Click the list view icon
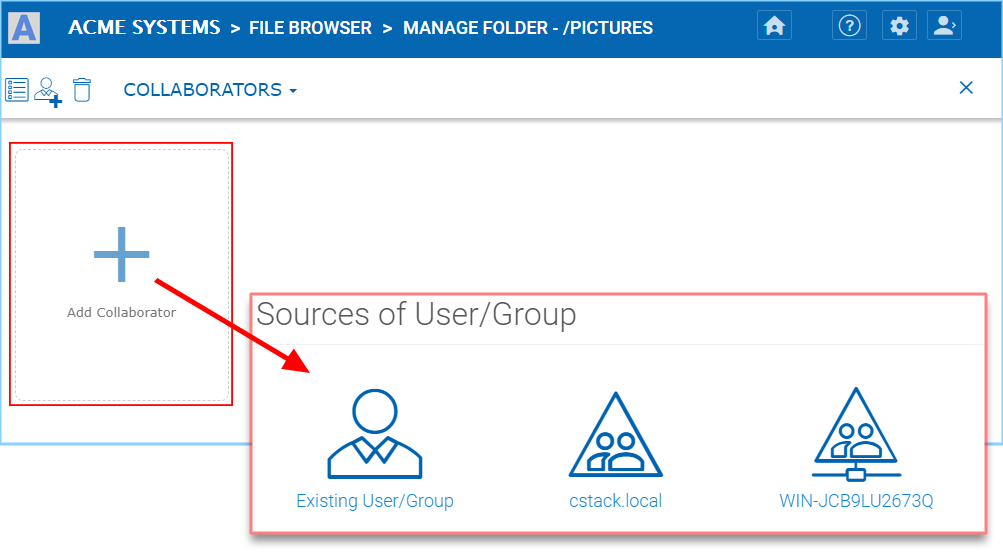Viewport: 1003px width, 558px height. point(17,90)
